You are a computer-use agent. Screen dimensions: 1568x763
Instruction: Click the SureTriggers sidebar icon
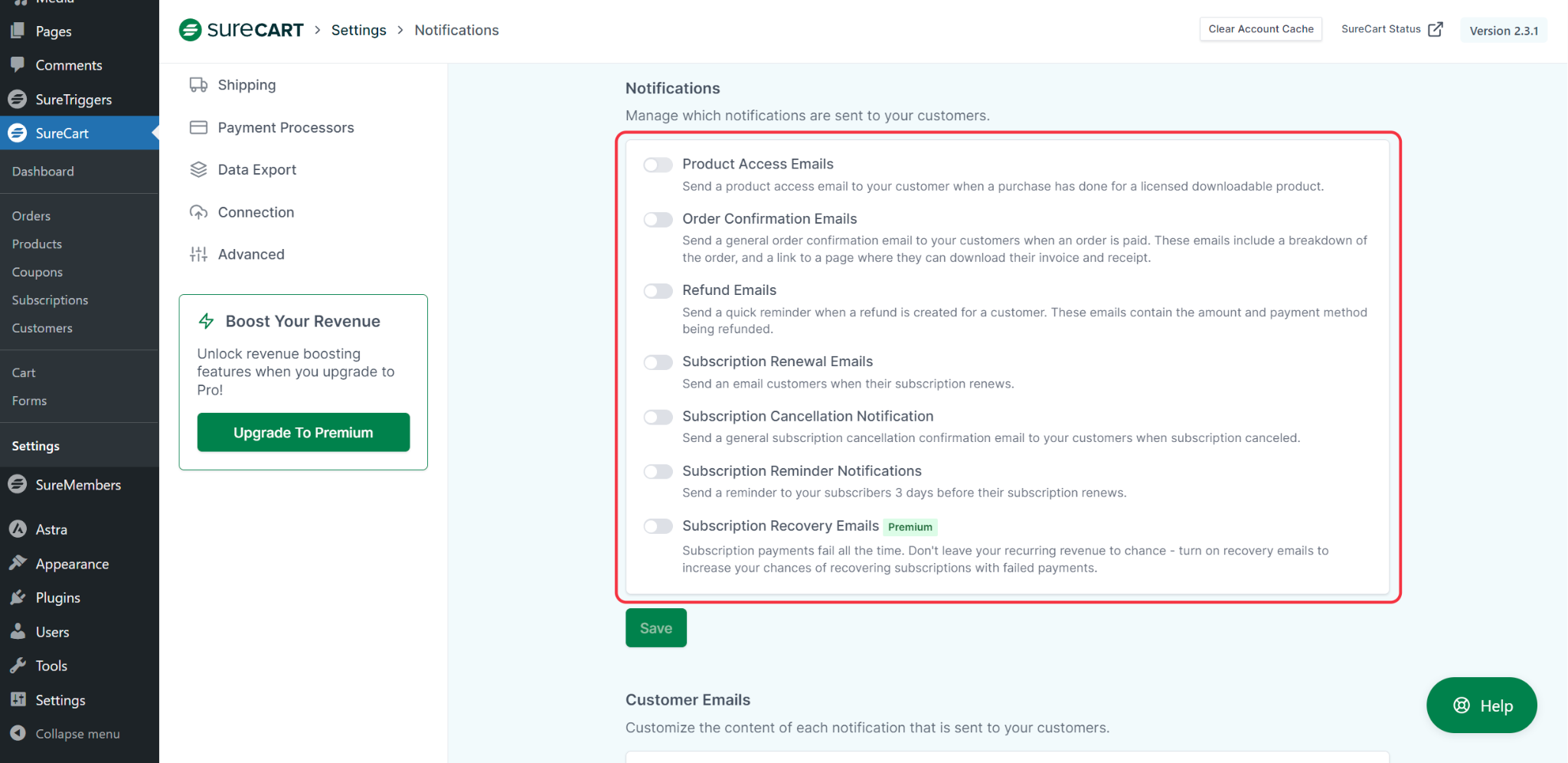(18, 100)
